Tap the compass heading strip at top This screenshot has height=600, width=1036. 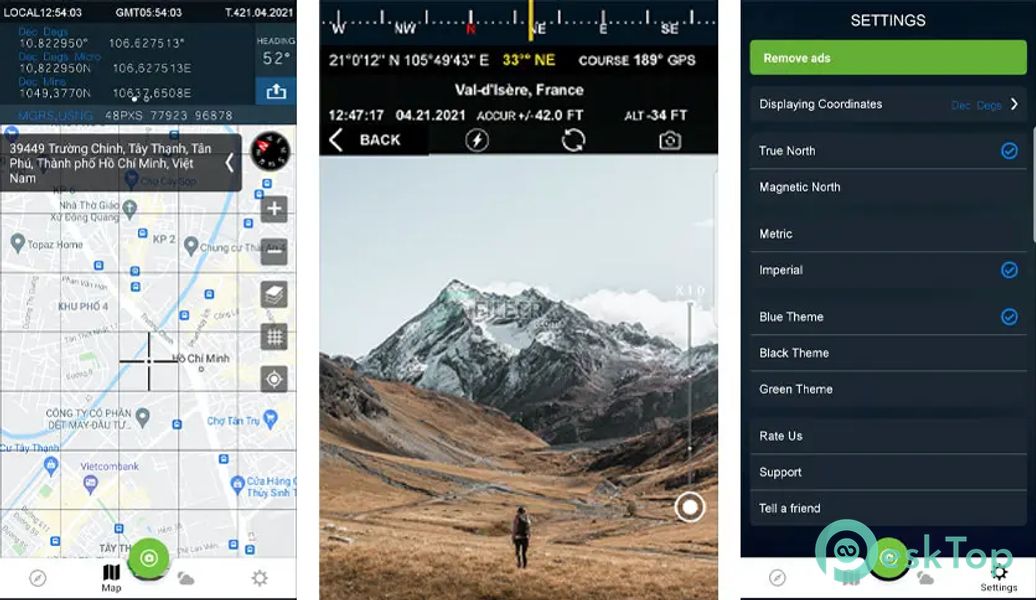[x=519, y=22]
